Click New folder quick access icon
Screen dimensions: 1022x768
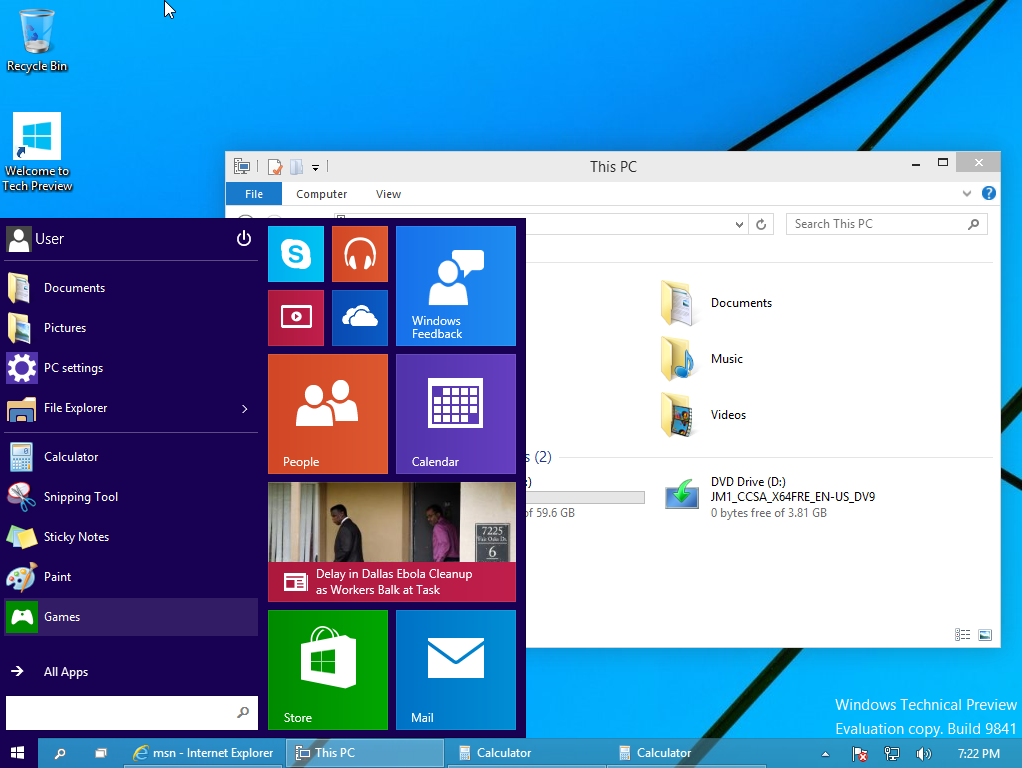pyautogui.click(x=297, y=167)
